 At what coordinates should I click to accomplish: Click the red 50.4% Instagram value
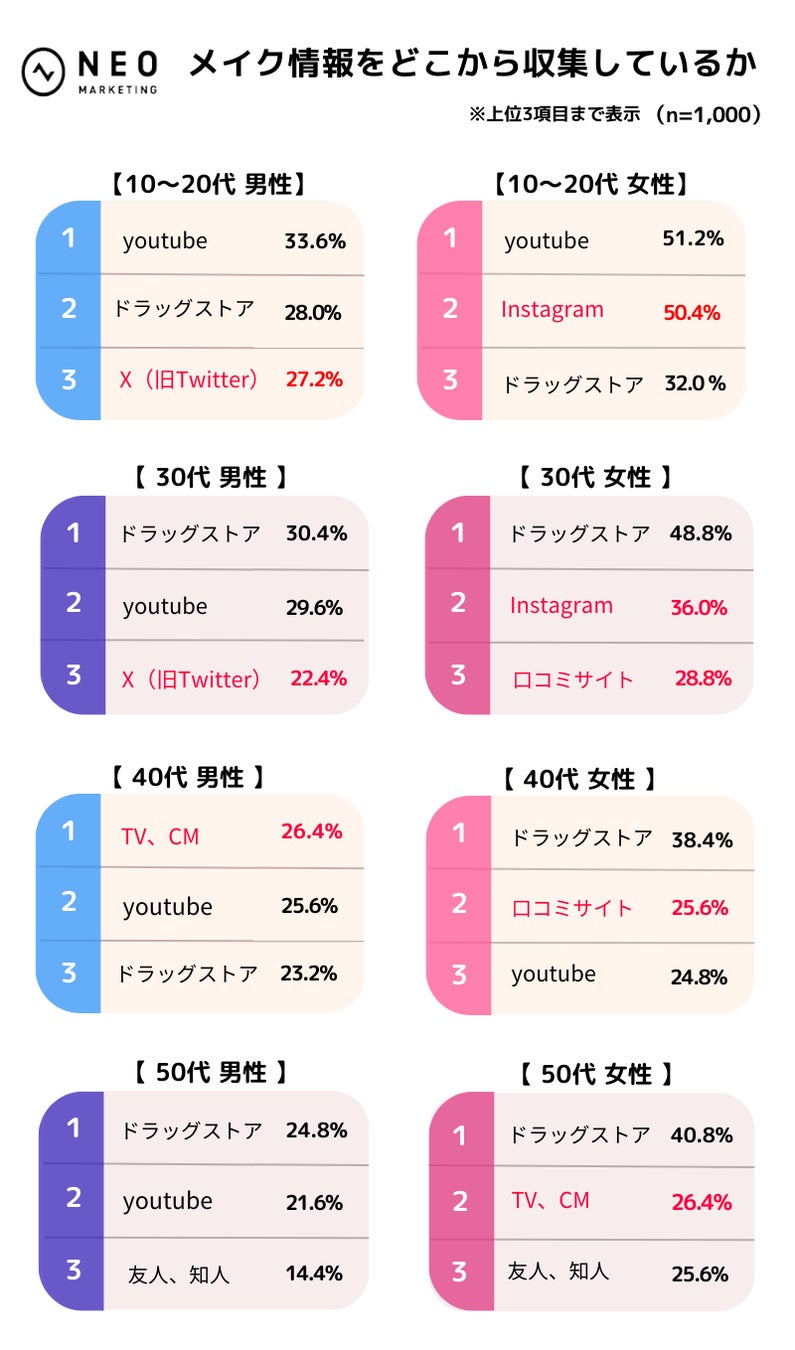point(691,312)
